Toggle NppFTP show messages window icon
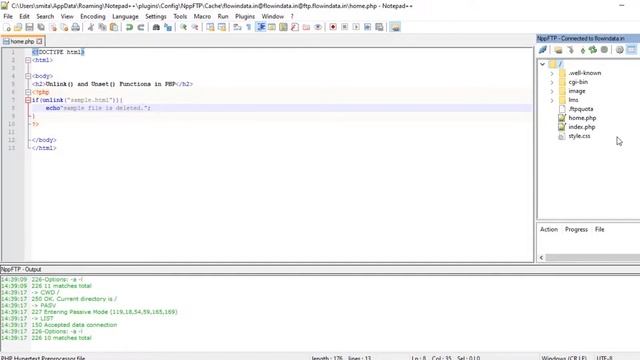The height and width of the screenshot is (360, 640). click(631, 50)
